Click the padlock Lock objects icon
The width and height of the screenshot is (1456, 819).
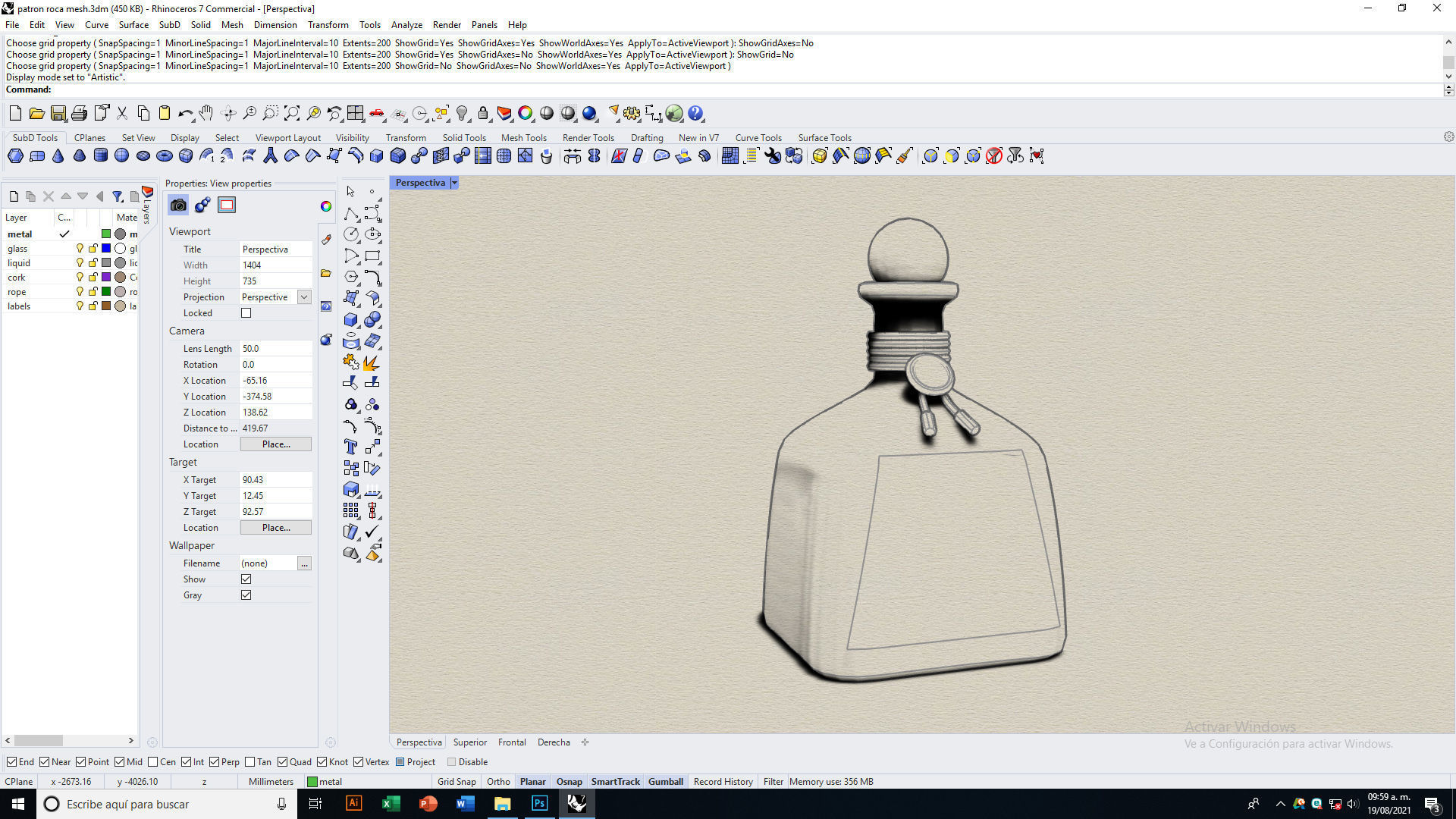(x=483, y=114)
